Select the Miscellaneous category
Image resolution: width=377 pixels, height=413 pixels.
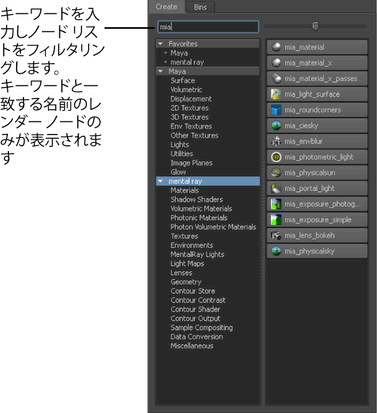192,346
